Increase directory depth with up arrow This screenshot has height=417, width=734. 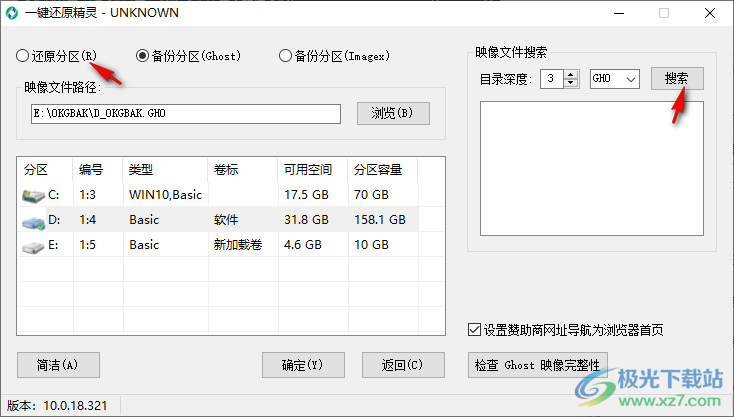571,74
